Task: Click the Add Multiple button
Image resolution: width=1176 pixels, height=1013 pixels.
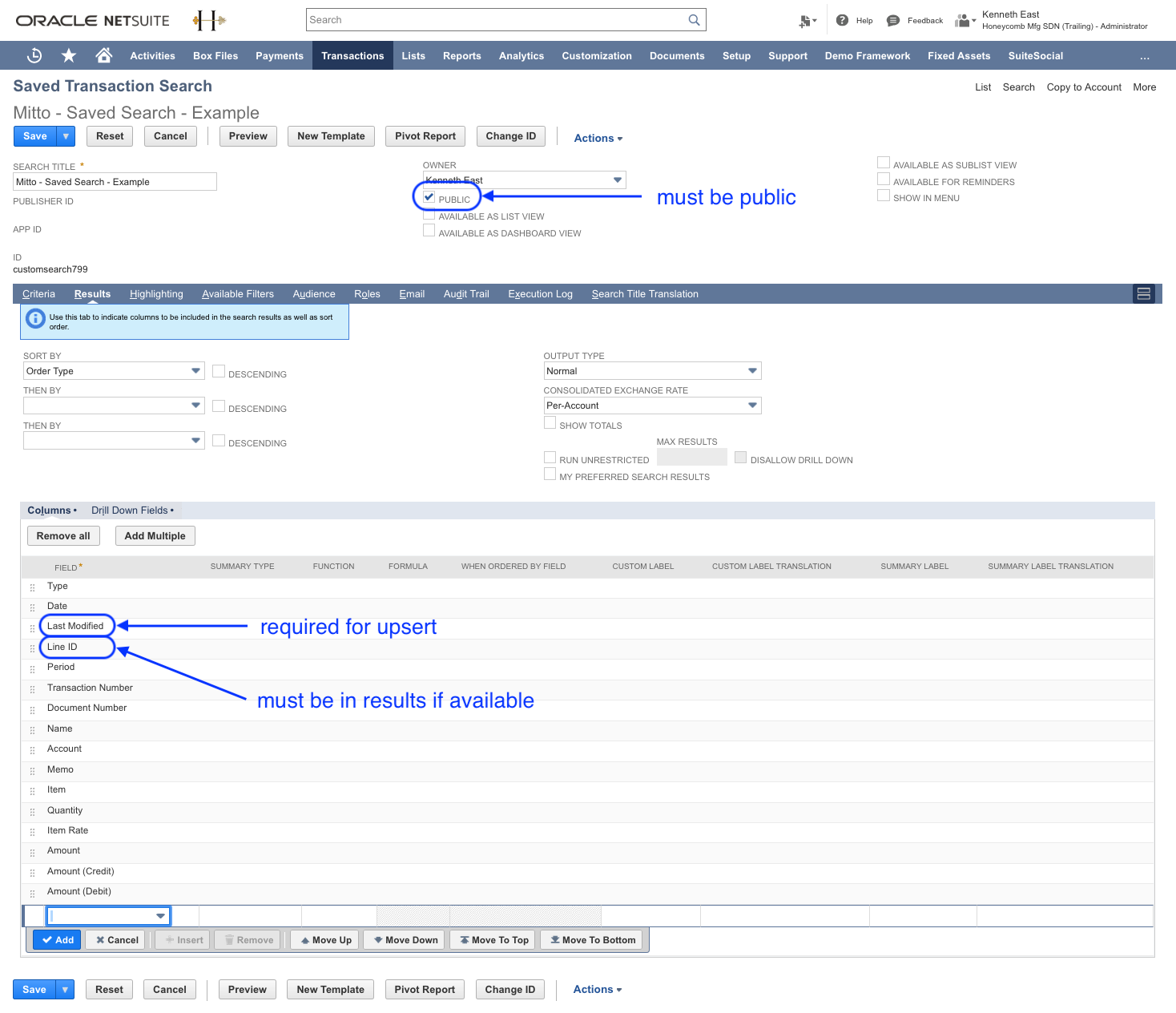Action: pyautogui.click(x=155, y=536)
